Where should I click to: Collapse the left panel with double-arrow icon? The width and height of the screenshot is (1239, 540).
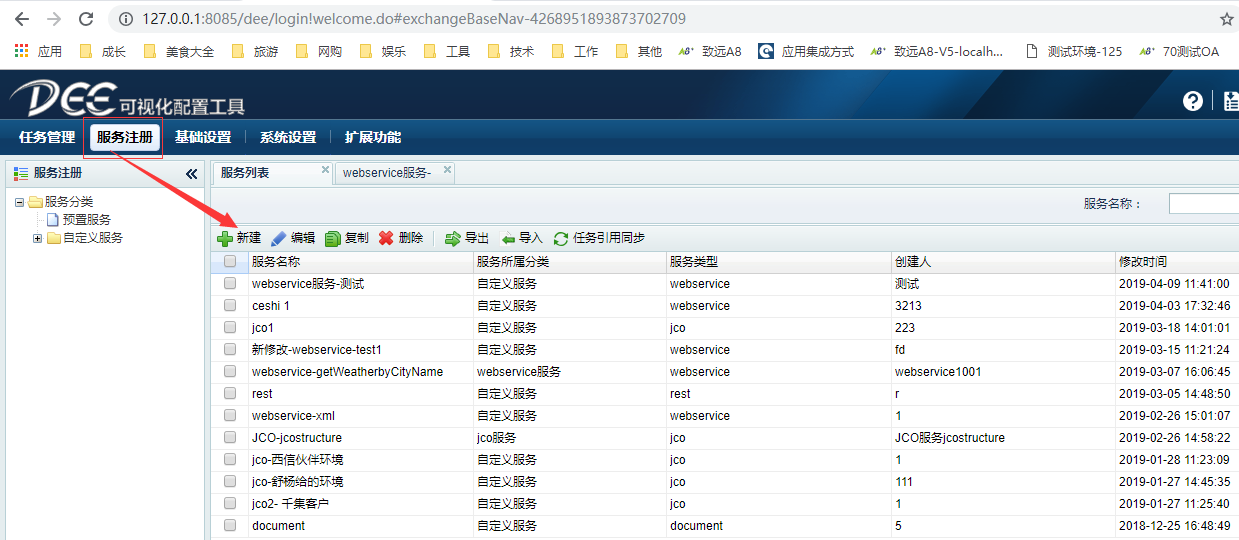192,174
